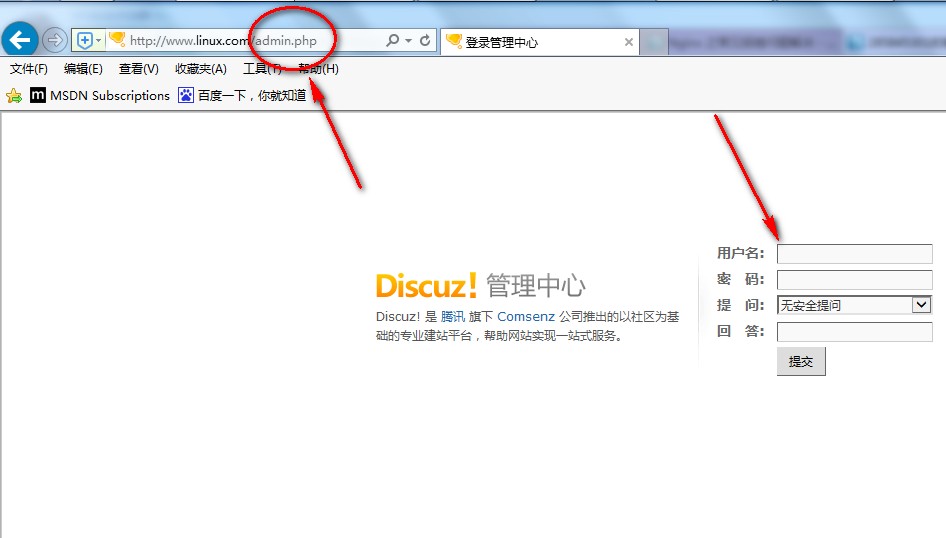Open the MSDN Subscriptions favorite
The width and height of the screenshot is (946, 538).
point(100,95)
